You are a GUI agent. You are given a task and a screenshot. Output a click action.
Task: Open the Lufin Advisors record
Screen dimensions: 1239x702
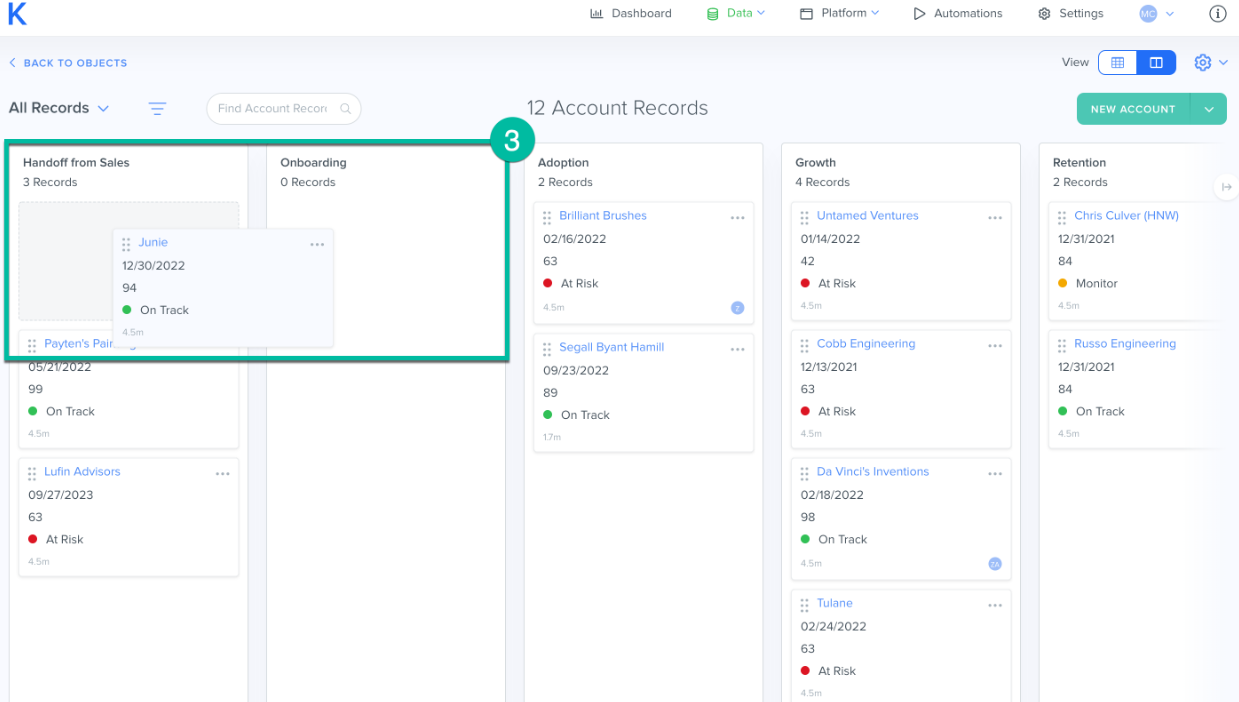tap(82, 471)
